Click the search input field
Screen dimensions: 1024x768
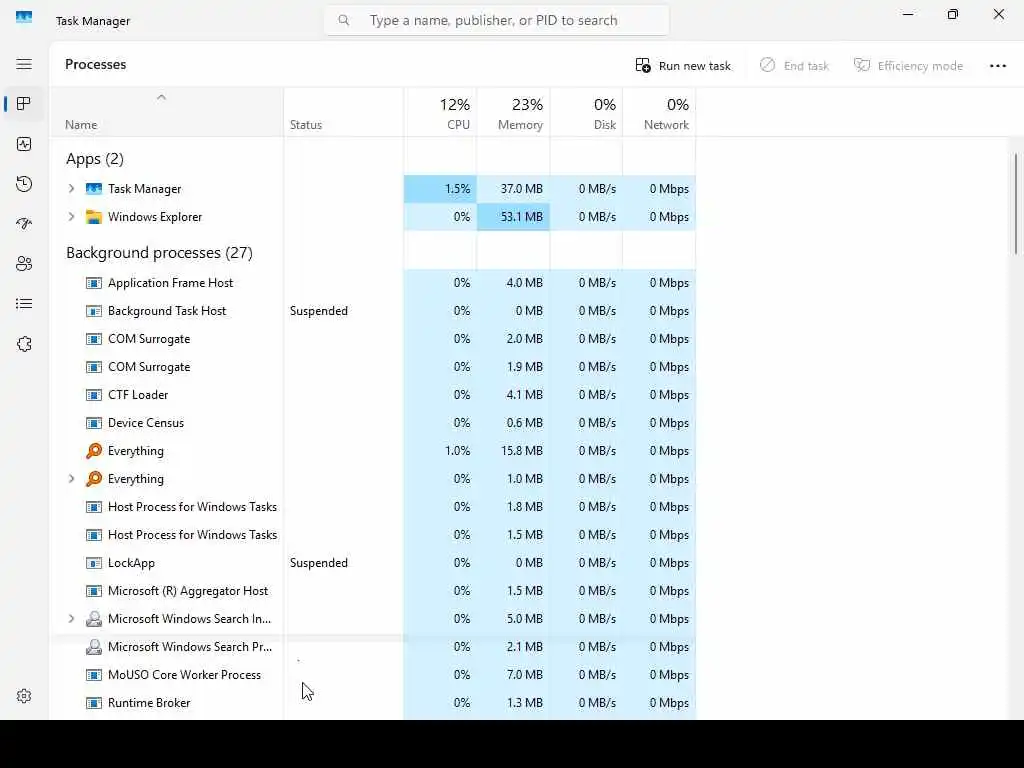tap(496, 20)
